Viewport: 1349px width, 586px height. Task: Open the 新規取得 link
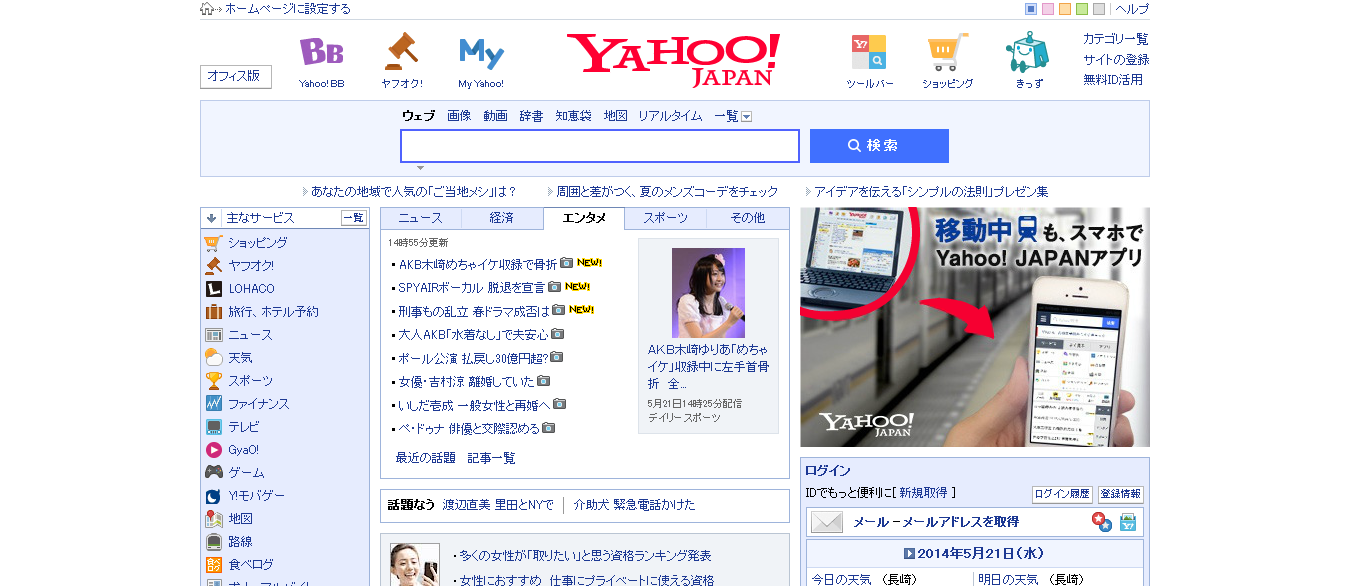pyautogui.click(x=923, y=493)
